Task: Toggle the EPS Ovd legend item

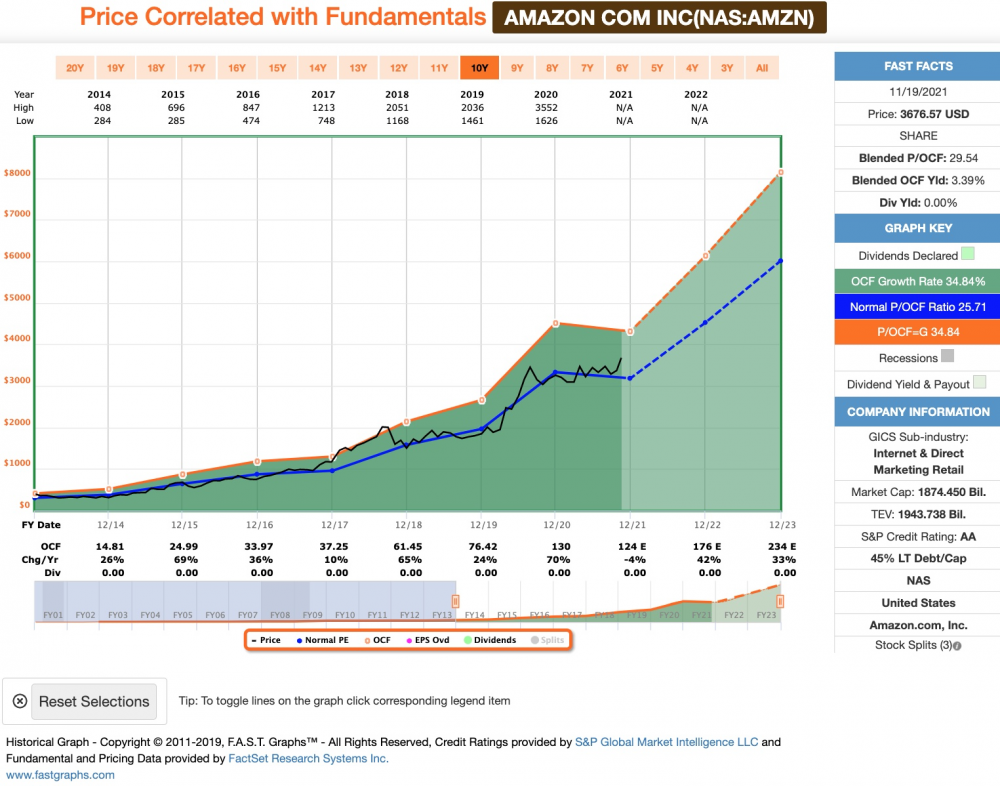Action: pyautogui.click(x=428, y=640)
